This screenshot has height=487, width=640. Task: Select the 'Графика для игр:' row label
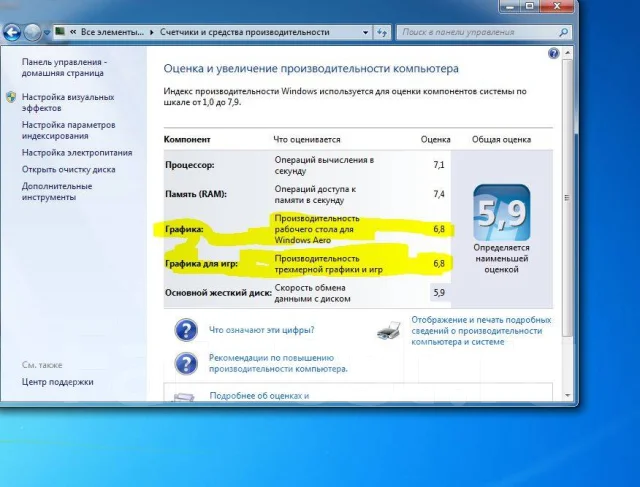(x=201, y=264)
